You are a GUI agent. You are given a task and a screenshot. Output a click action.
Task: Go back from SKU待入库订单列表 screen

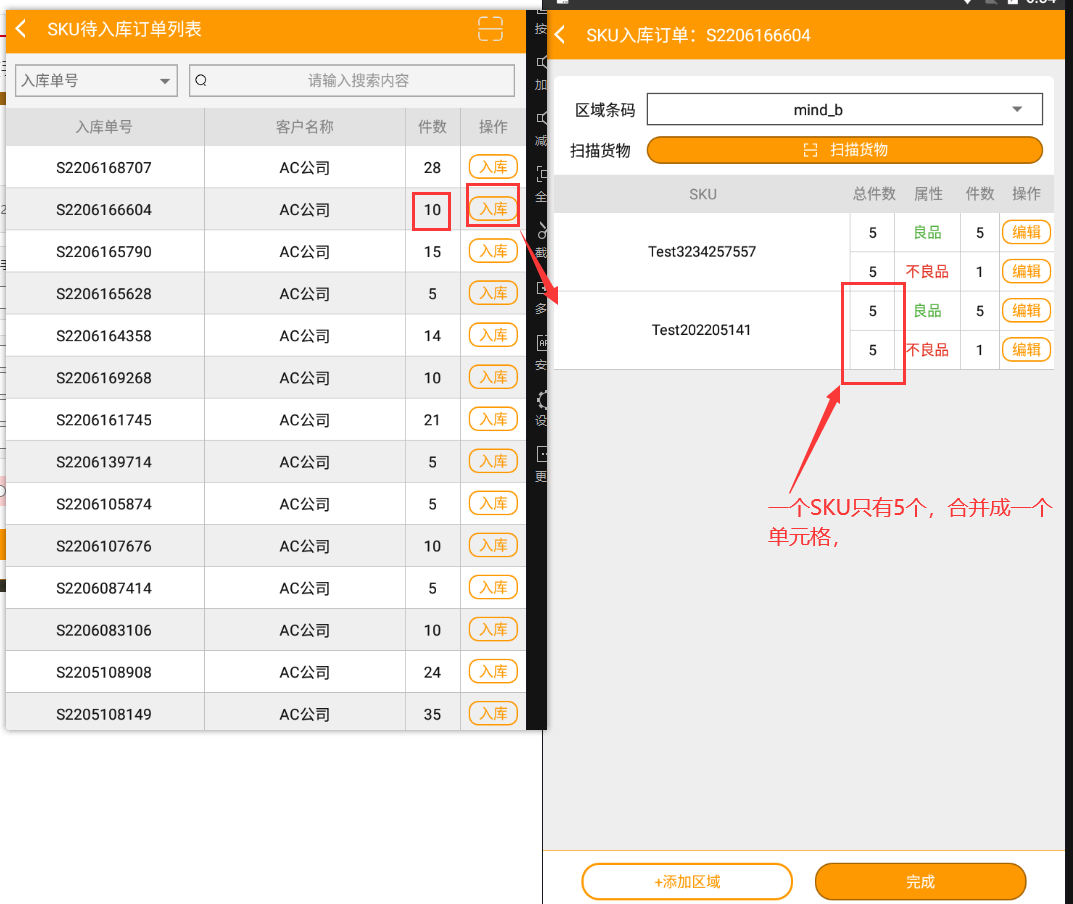click(x=21, y=30)
